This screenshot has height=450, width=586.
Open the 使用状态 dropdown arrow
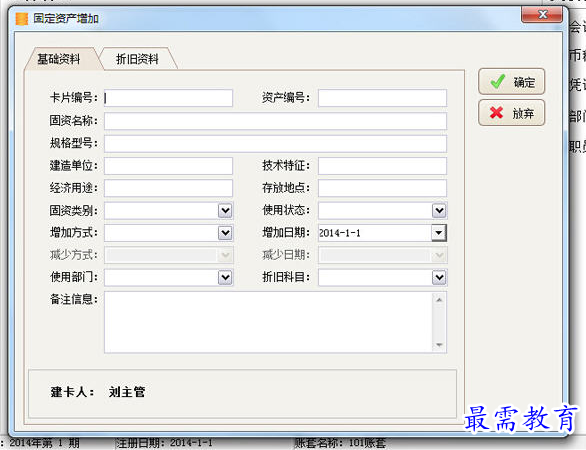(x=439, y=210)
